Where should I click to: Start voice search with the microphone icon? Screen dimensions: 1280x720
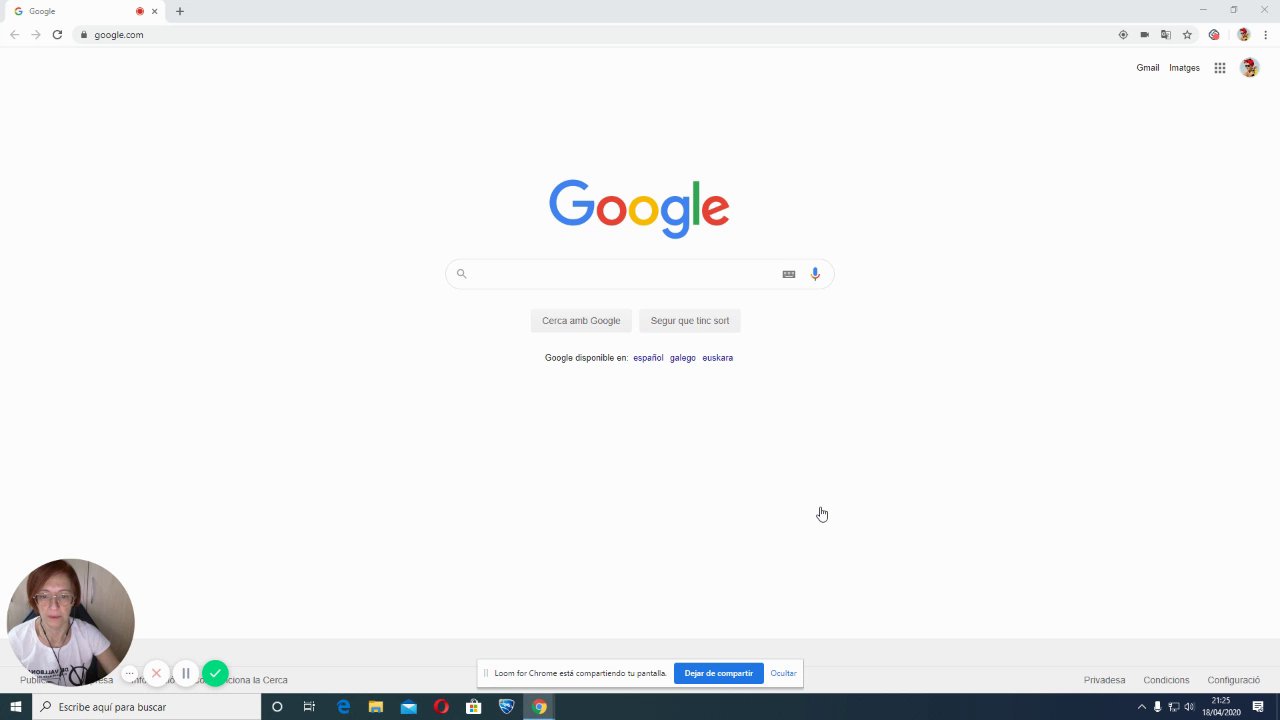[815, 274]
